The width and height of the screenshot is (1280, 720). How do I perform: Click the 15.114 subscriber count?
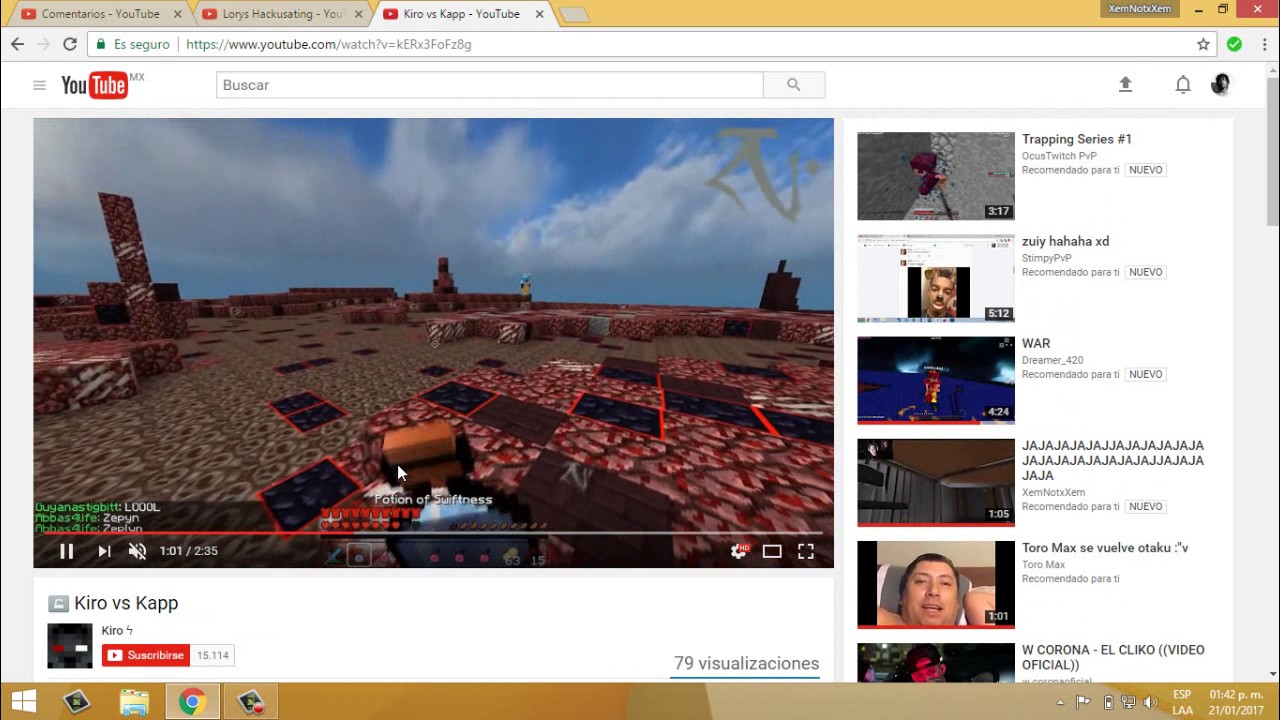tap(212, 655)
